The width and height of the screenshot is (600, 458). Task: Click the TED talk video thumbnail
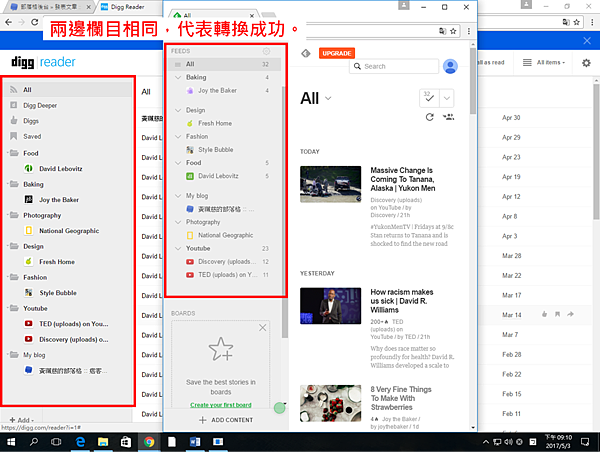(331, 306)
